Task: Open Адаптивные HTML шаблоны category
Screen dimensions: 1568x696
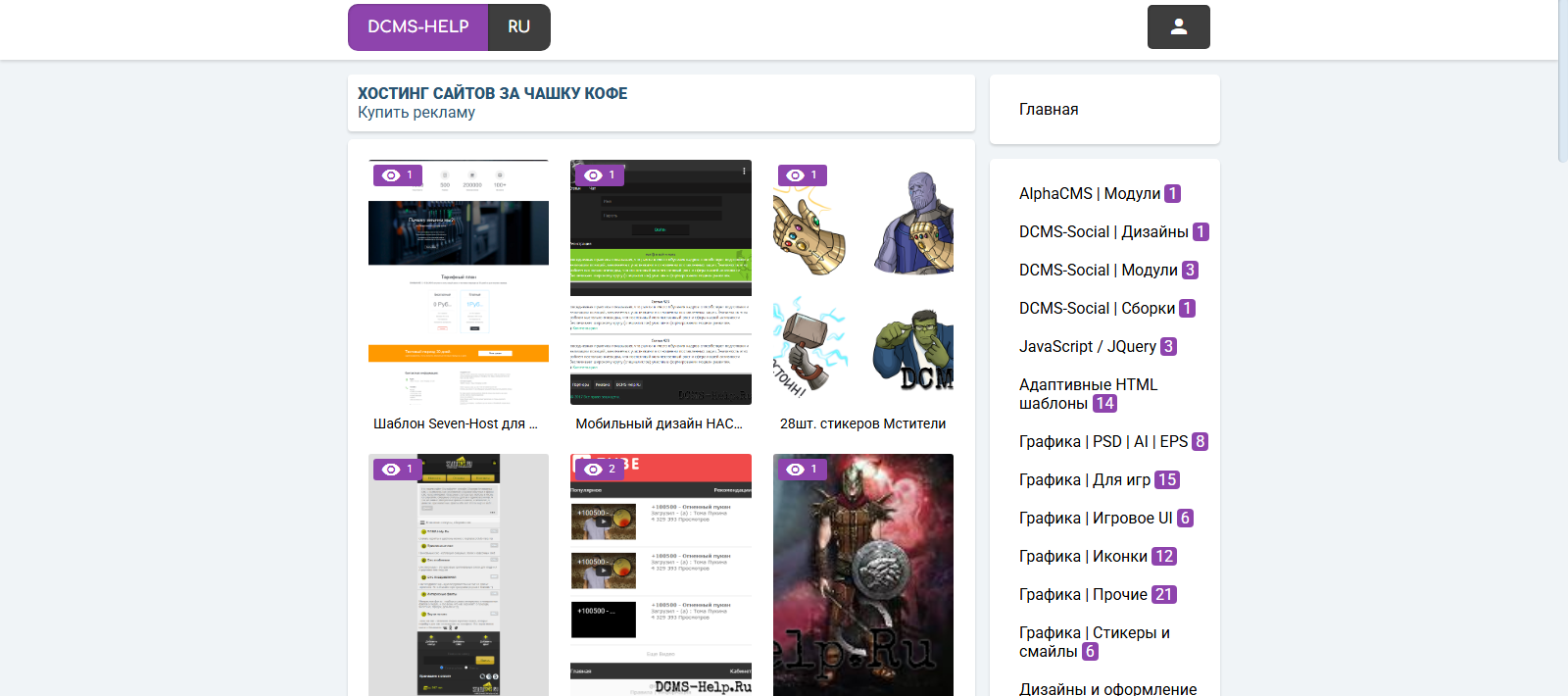Action: point(1088,394)
